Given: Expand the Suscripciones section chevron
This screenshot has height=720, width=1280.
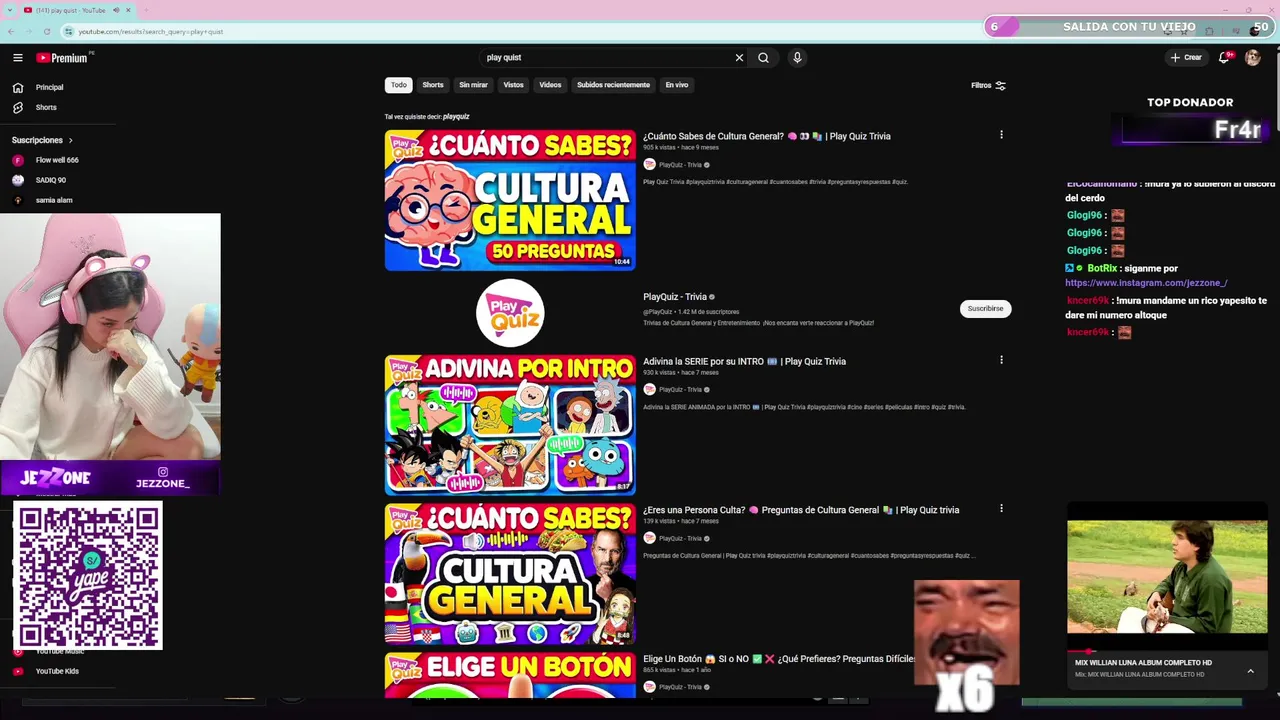Looking at the screenshot, I should pos(71,140).
